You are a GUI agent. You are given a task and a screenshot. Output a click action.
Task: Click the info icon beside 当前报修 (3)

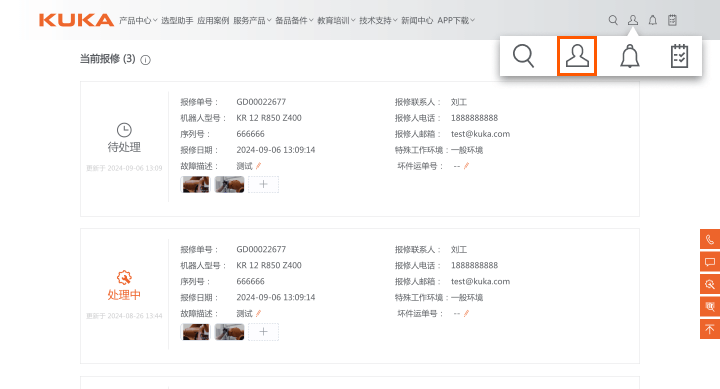(146, 60)
